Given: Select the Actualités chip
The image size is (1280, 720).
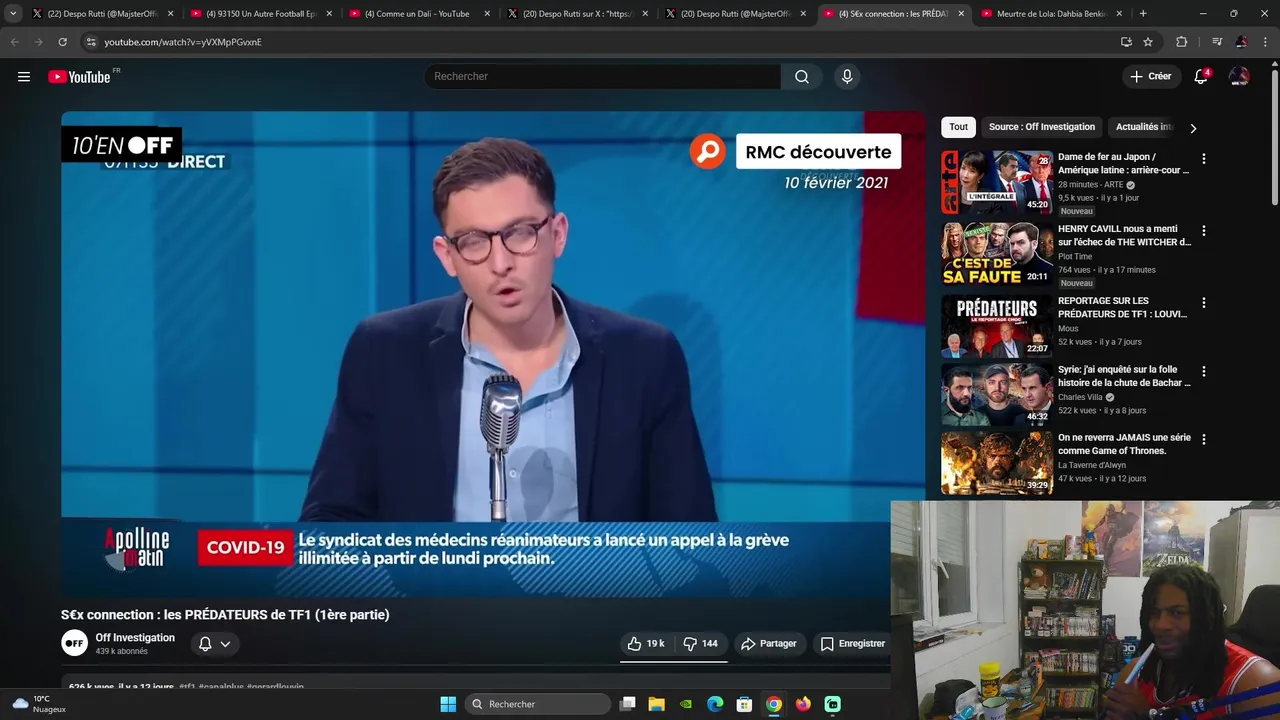Looking at the screenshot, I should [x=1143, y=127].
